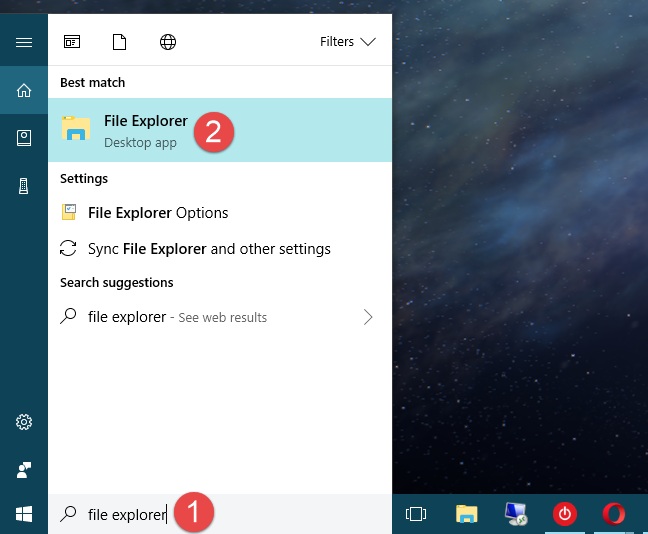Open File Explorer Options setting
Image resolution: width=648 pixels, height=534 pixels.
(158, 213)
